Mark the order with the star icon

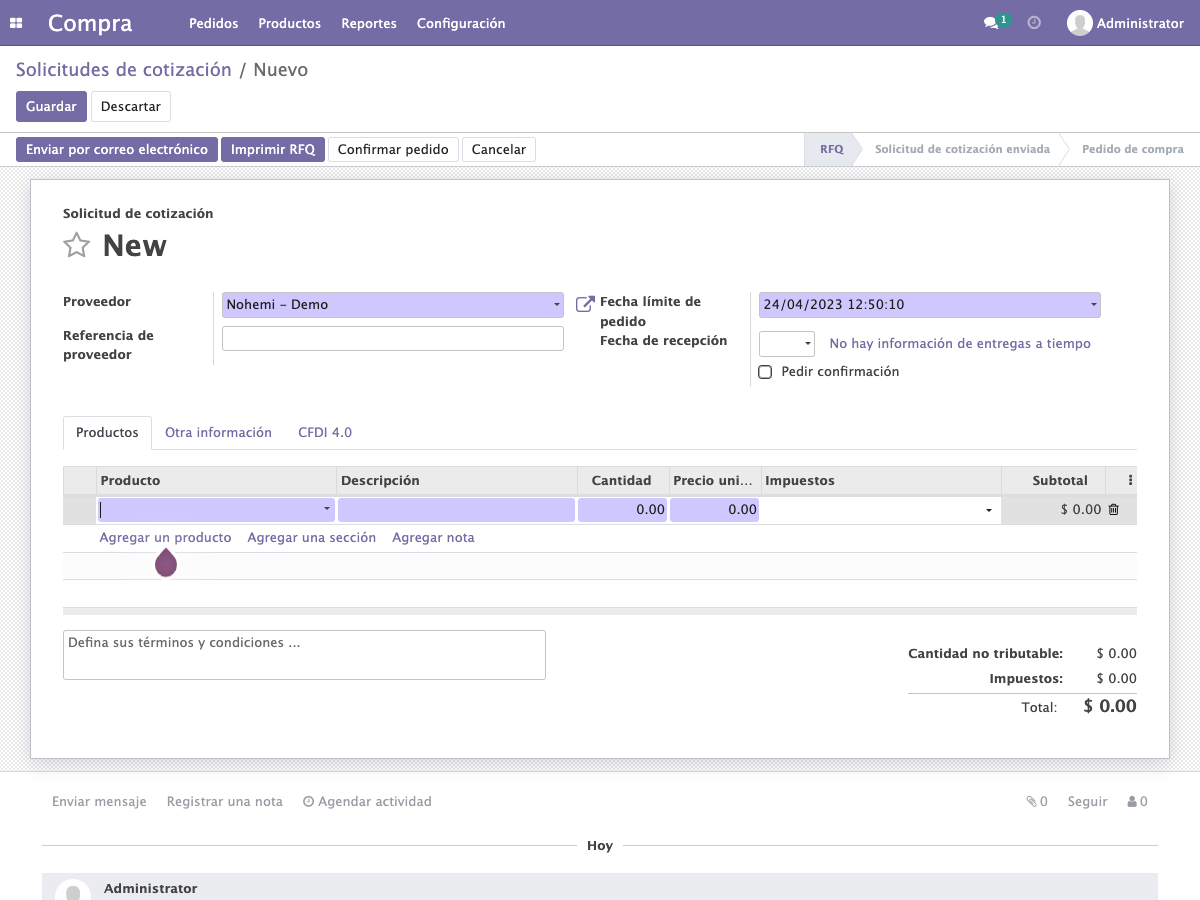[x=77, y=245]
